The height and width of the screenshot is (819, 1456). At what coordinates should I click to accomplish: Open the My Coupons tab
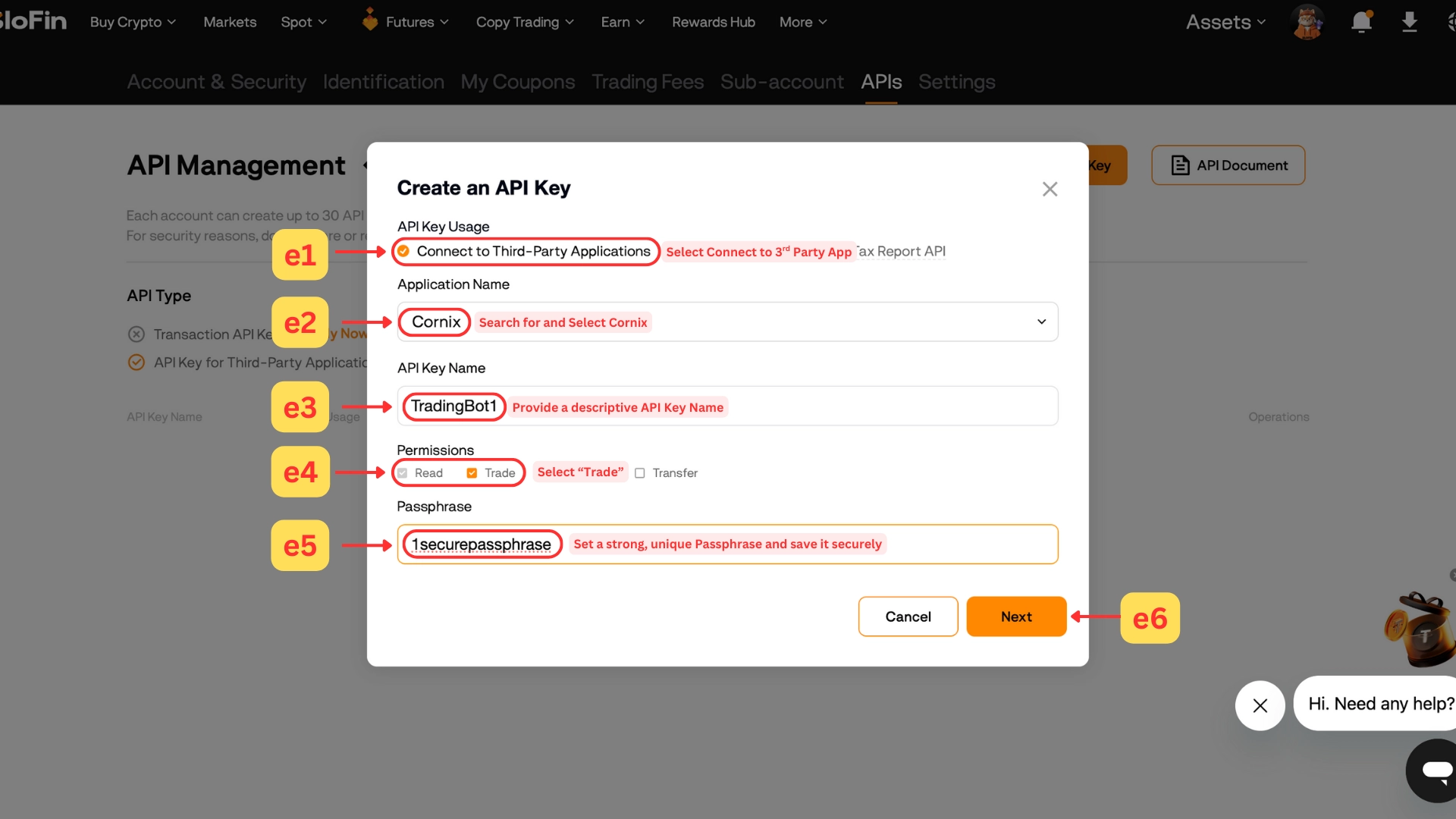(x=518, y=82)
